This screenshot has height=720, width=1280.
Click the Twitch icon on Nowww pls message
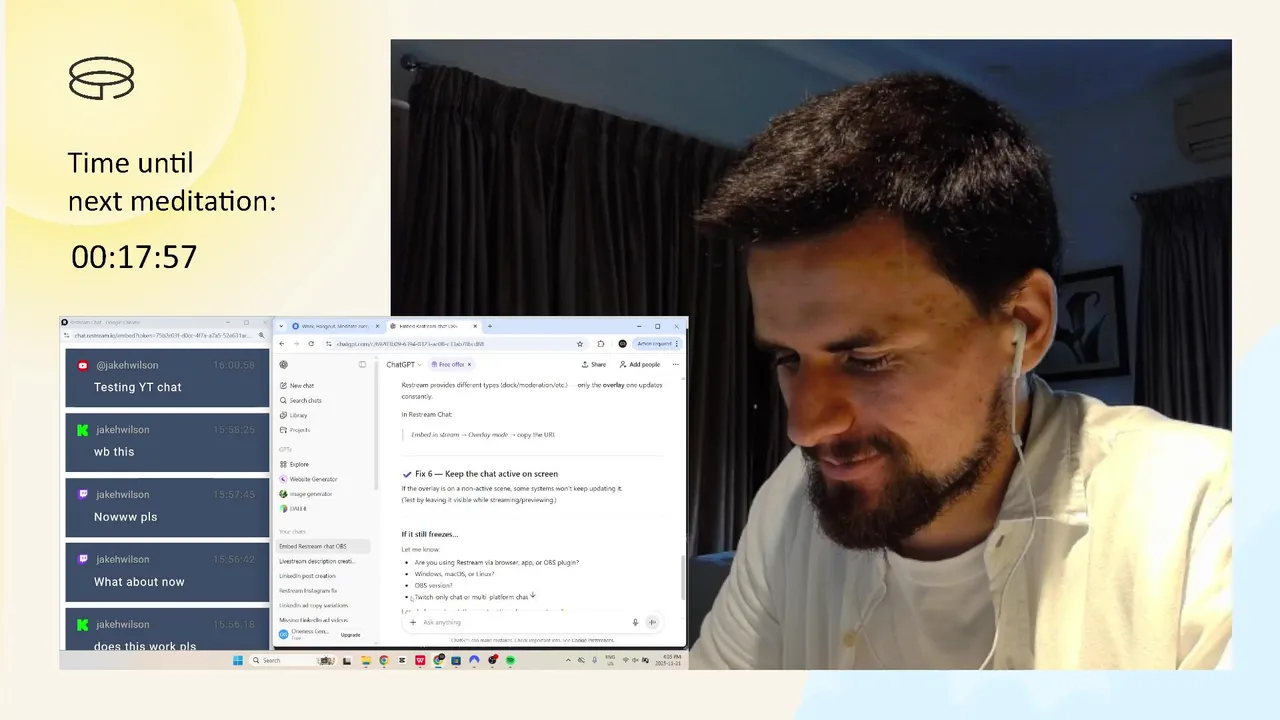(x=83, y=494)
